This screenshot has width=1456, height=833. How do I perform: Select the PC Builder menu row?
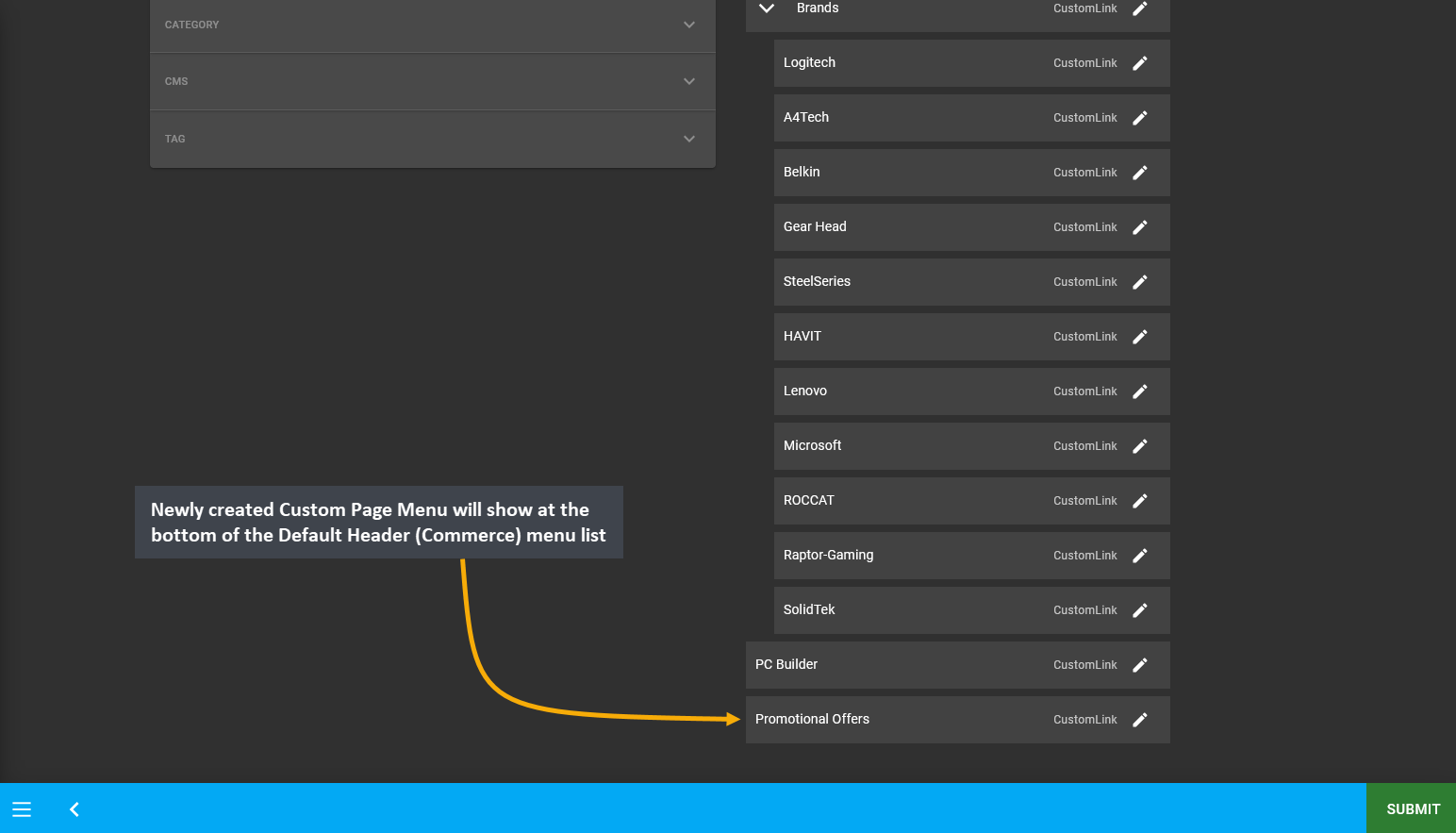click(x=957, y=665)
